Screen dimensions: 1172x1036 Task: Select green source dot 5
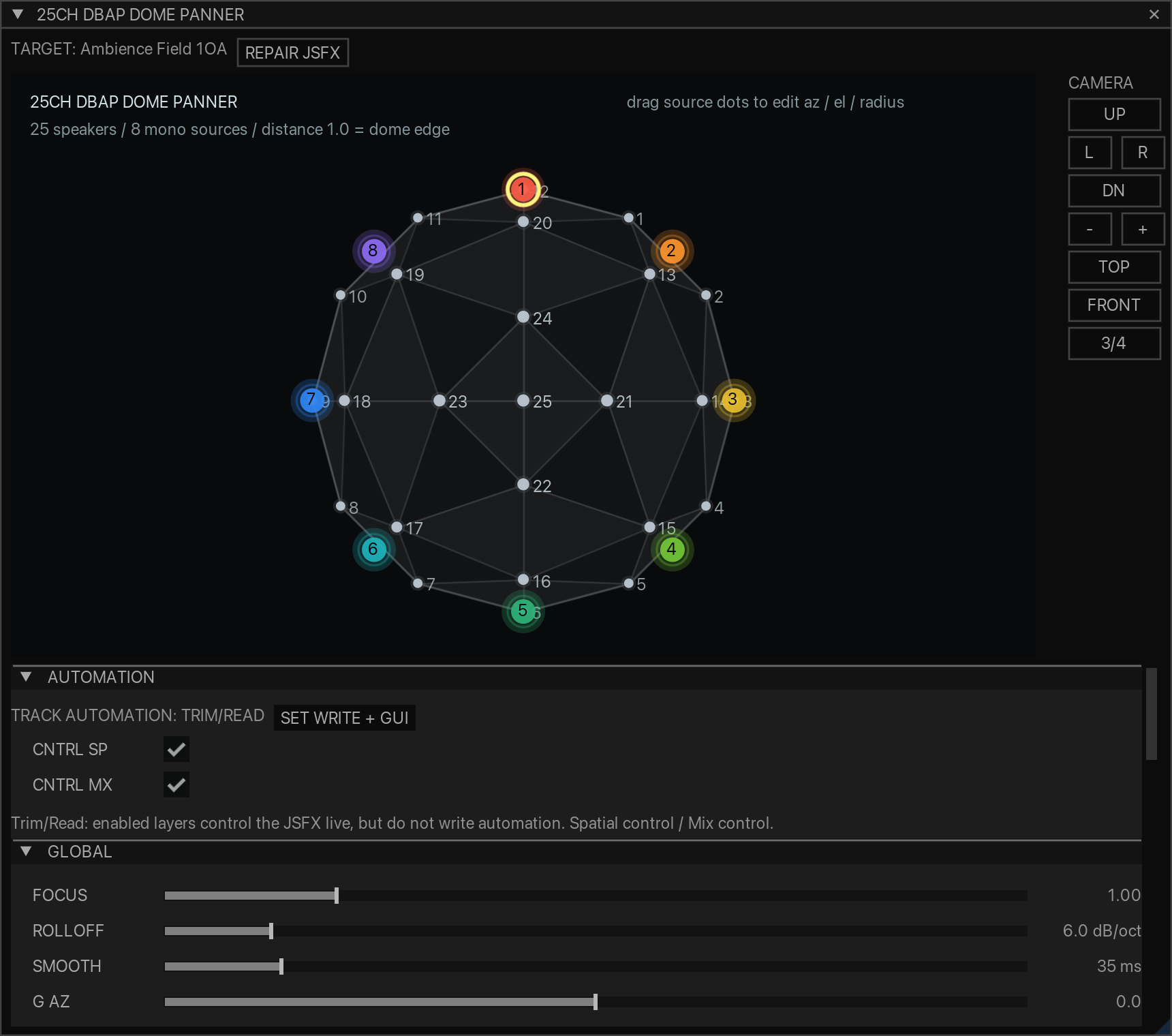coord(523,611)
